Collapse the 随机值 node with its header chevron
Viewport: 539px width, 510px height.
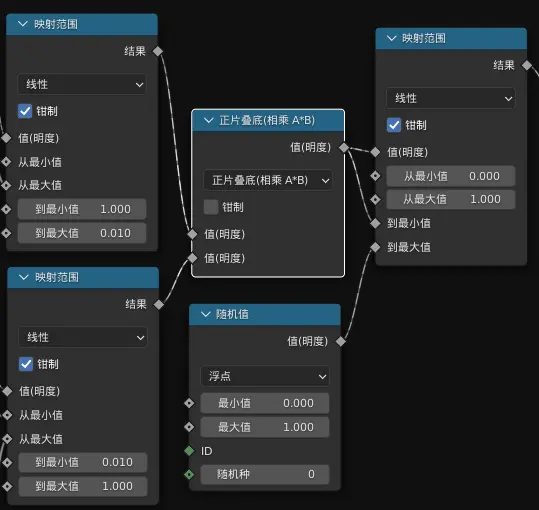[206, 314]
